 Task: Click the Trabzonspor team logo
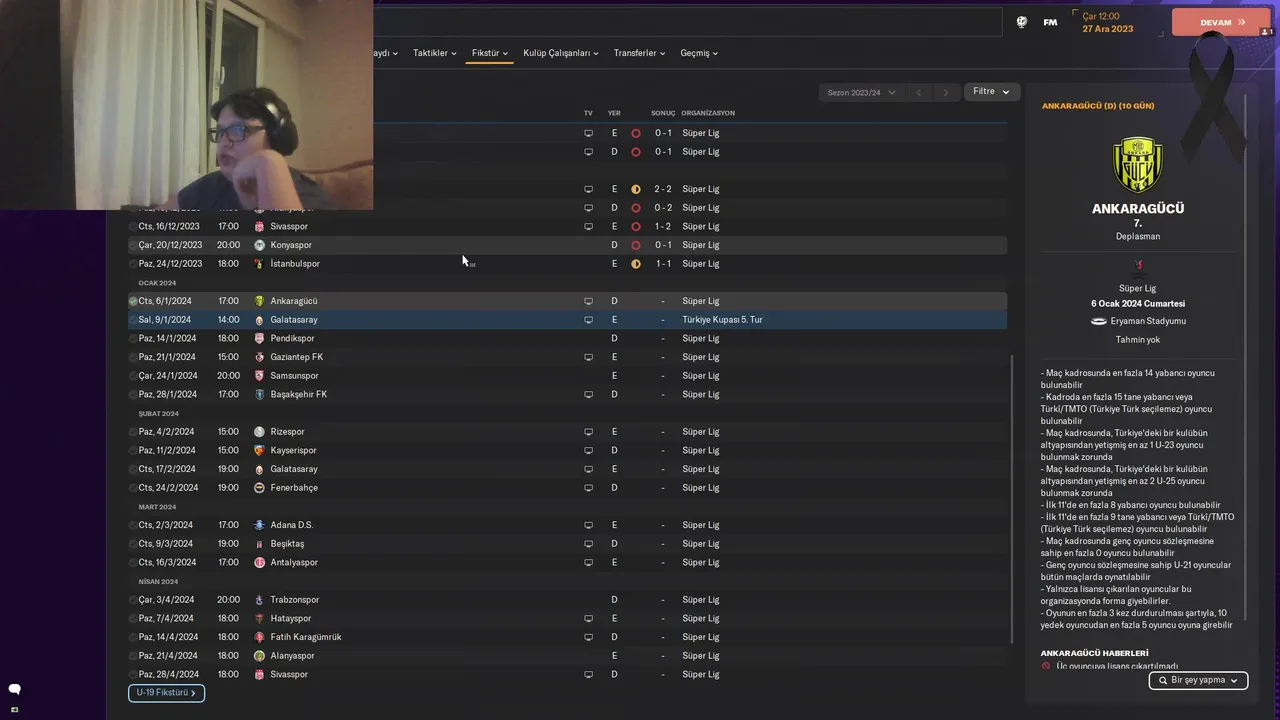[259, 600]
